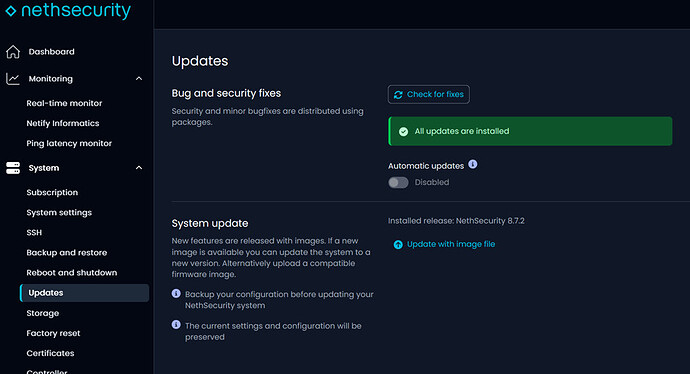Click the Dashboard home icon
This screenshot has height=374, width=690.
[x=13, y=52]
